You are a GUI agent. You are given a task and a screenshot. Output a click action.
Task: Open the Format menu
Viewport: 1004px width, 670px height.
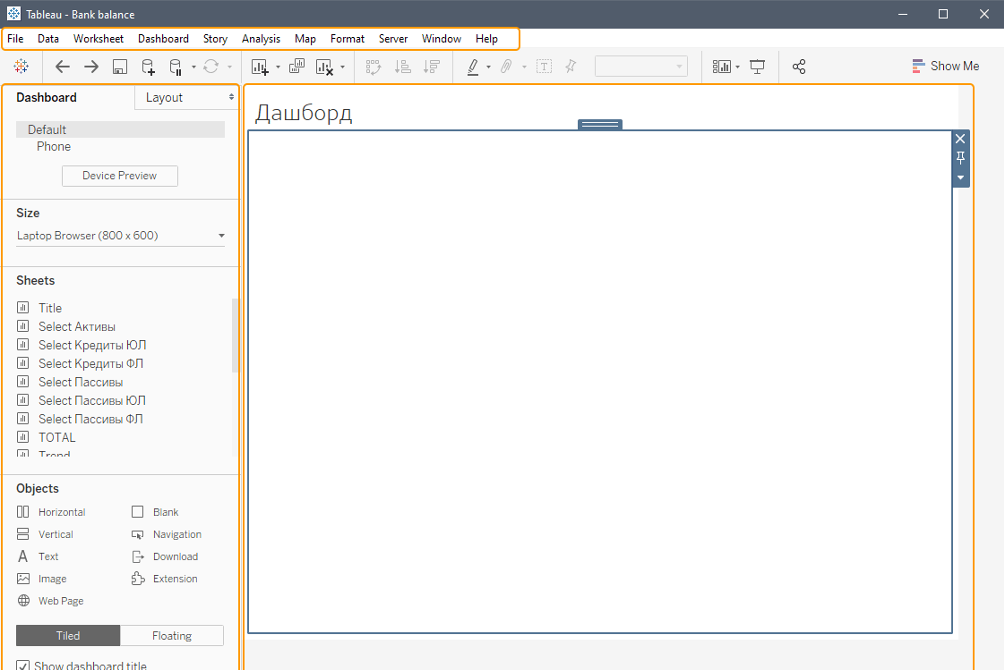click(348, 38)
